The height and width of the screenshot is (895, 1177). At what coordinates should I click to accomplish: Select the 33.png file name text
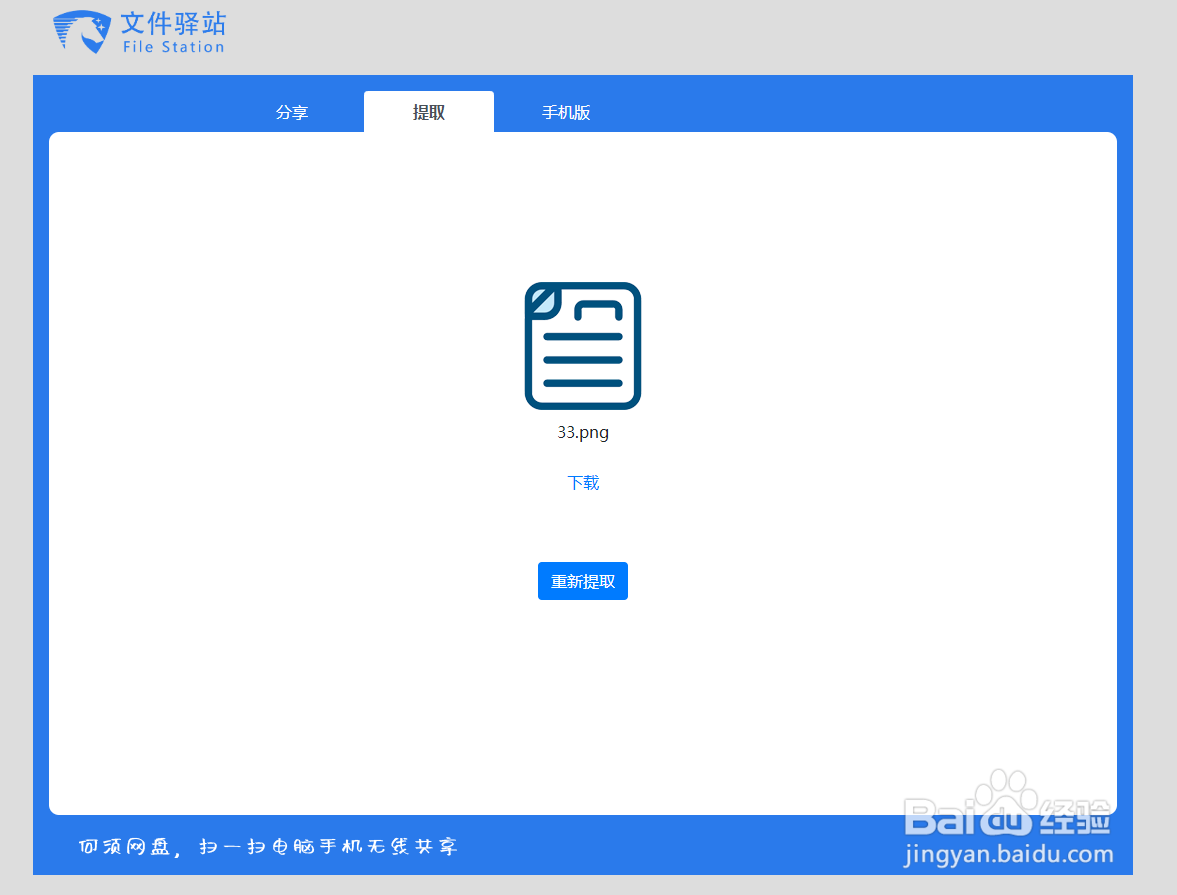point(583,432)
